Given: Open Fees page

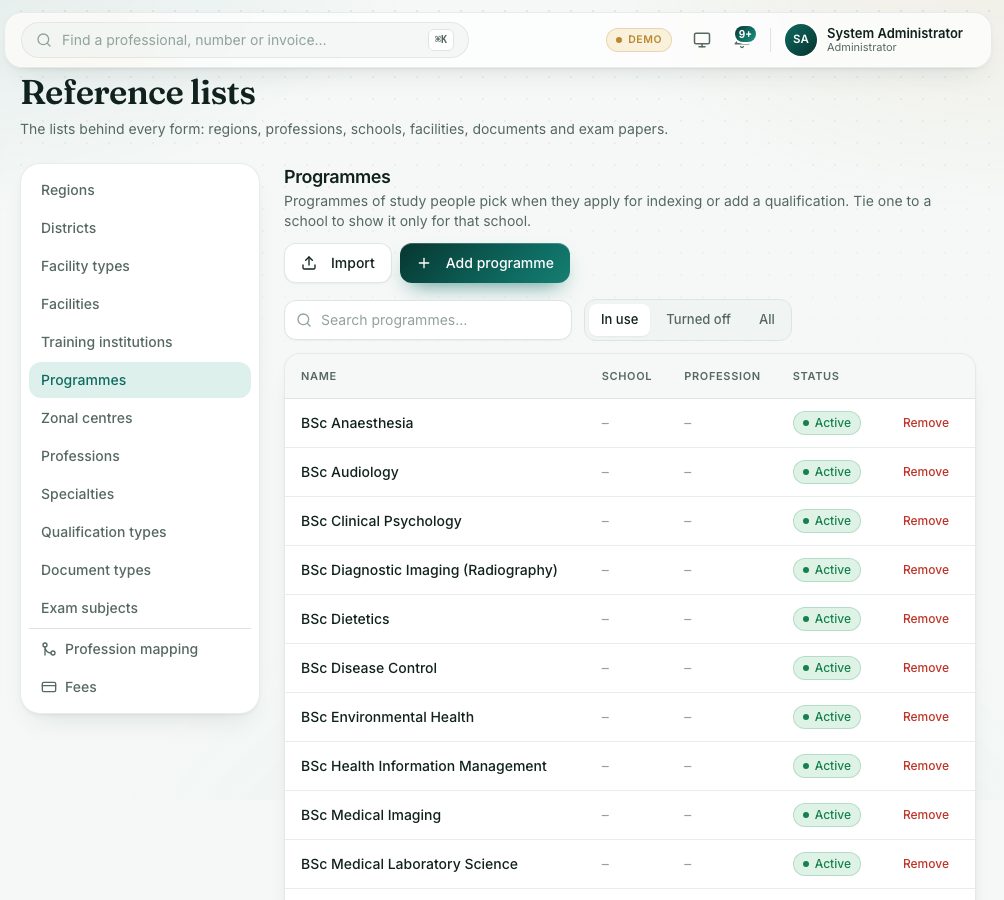Looking at the screenshot, I should click(x=140, y=687).
